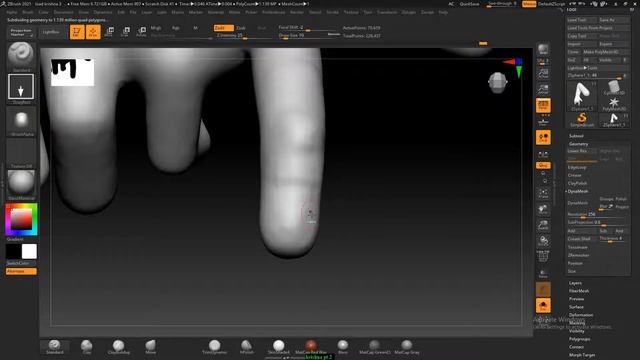Viewport: 640px width, 360px height.
Task: Toggle the orange Solo mode icon
Action: click(x=543, y=306)
